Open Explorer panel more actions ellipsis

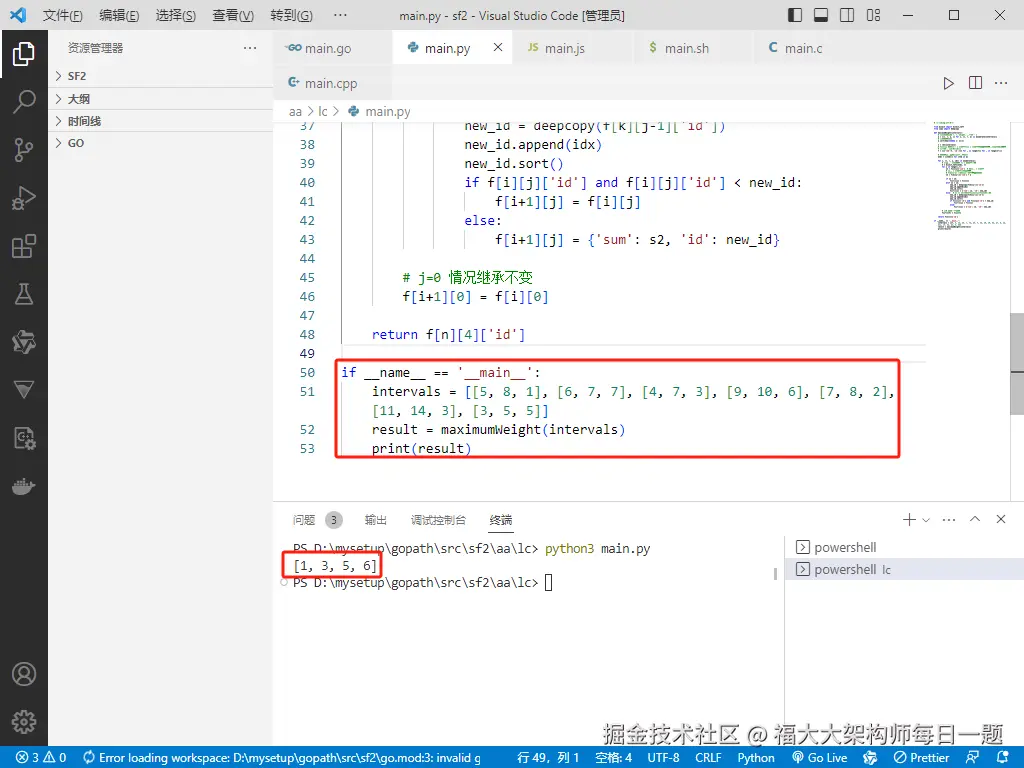tap(249, 48)
